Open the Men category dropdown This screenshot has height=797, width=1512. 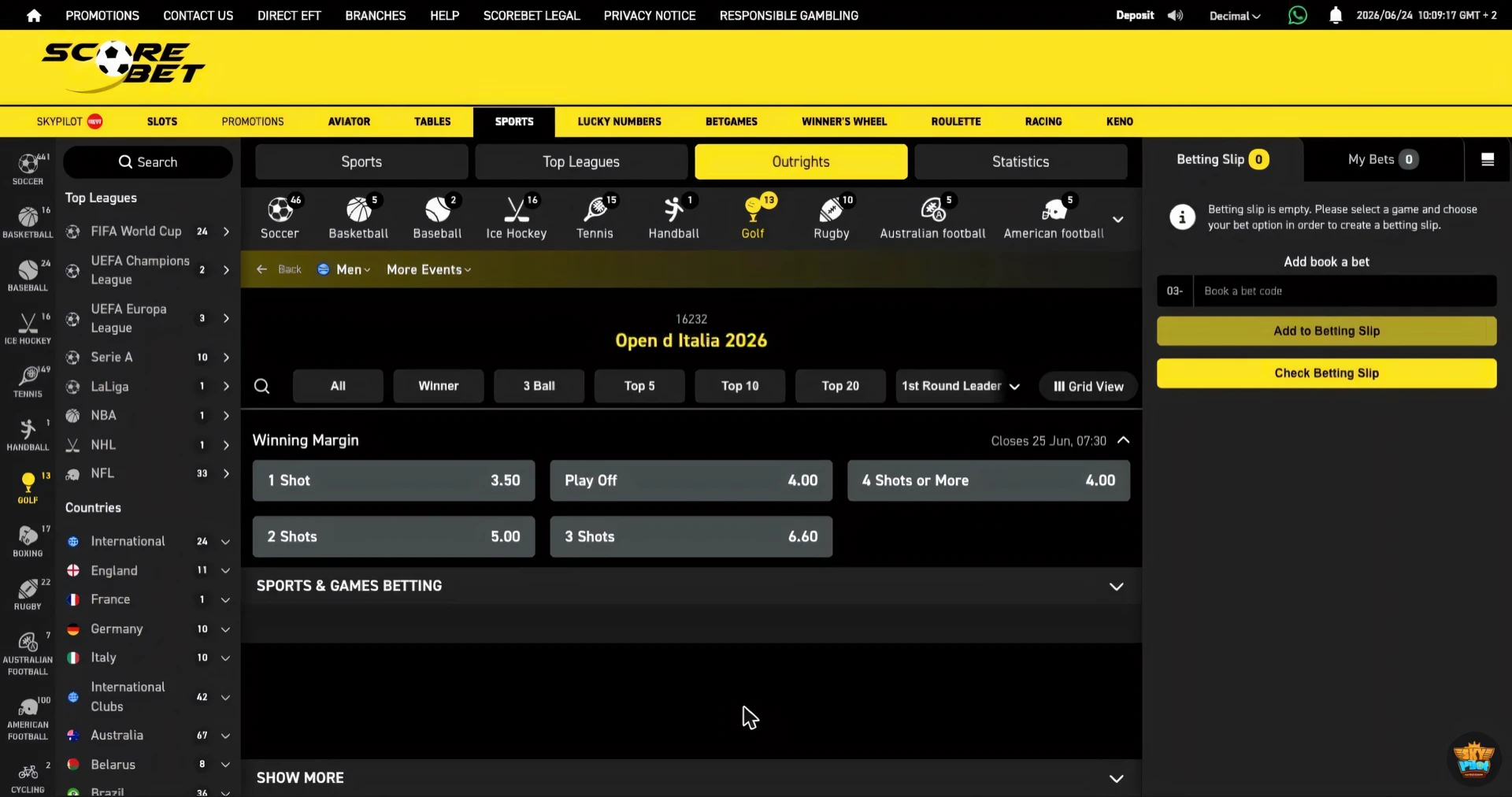point(344,269)
